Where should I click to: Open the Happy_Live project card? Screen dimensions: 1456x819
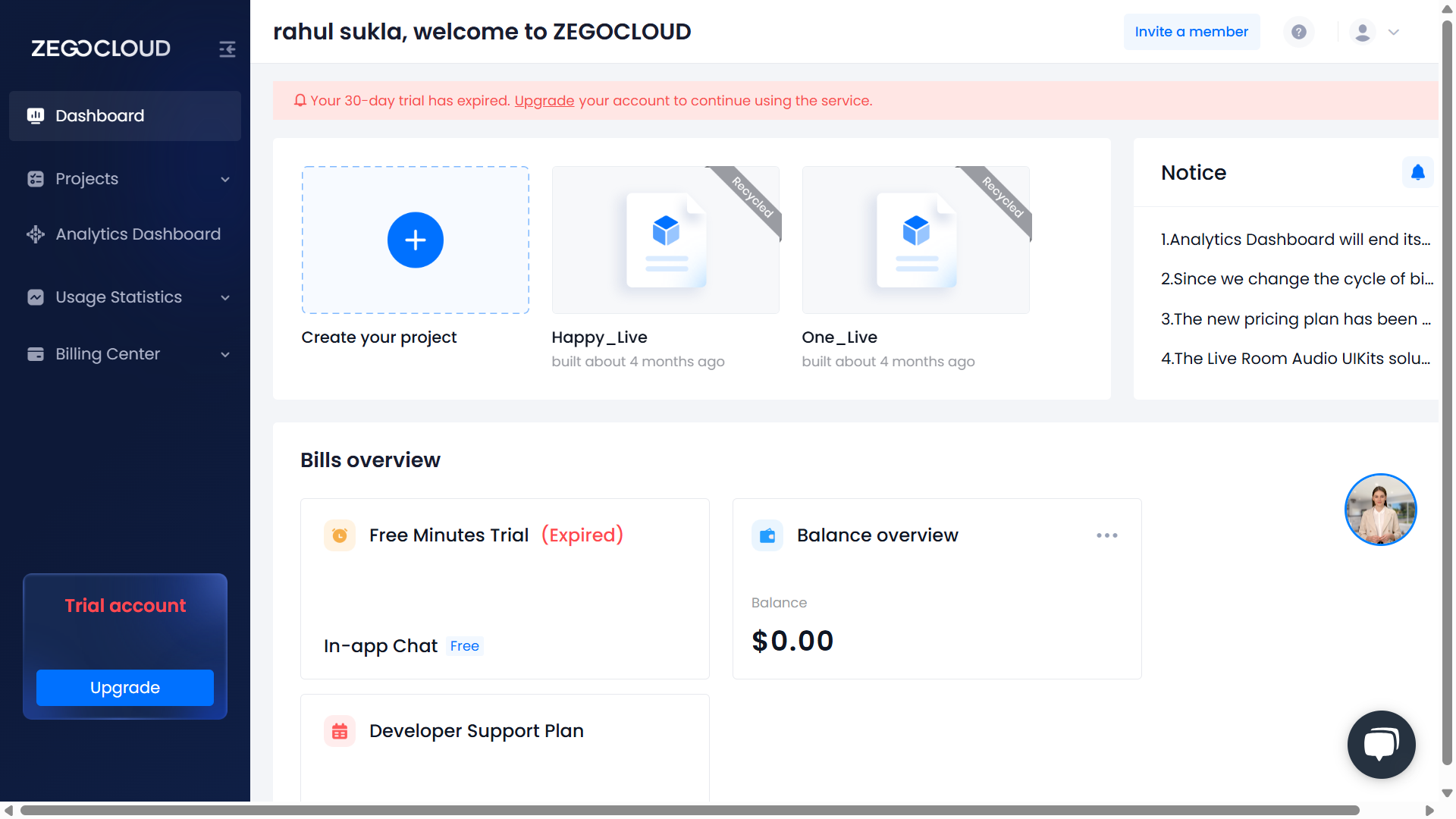666,240
